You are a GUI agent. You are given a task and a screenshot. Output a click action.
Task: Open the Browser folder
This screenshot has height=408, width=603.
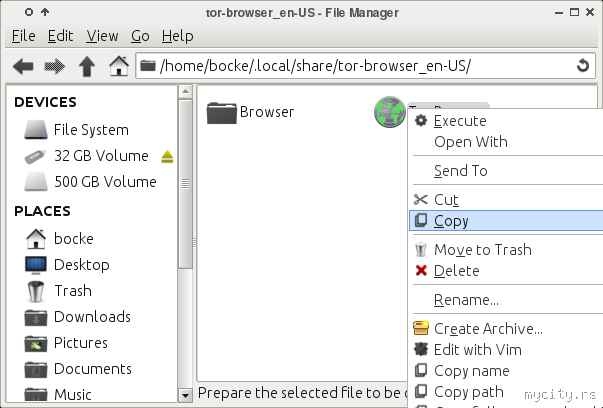point(251,112)
